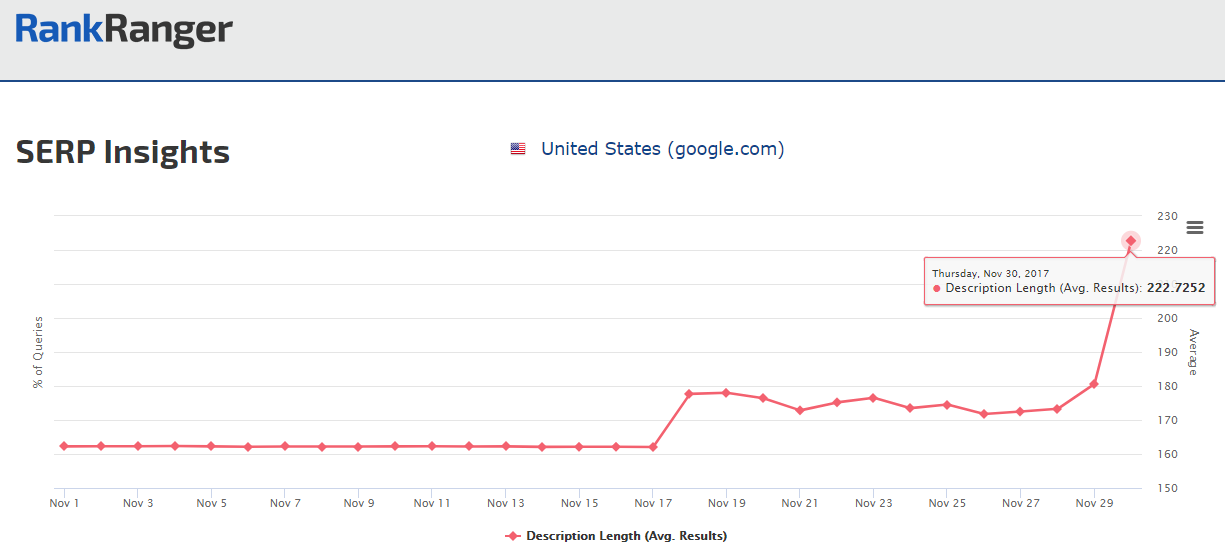Click the SERP Insights heading

click(x=123, y=152)
